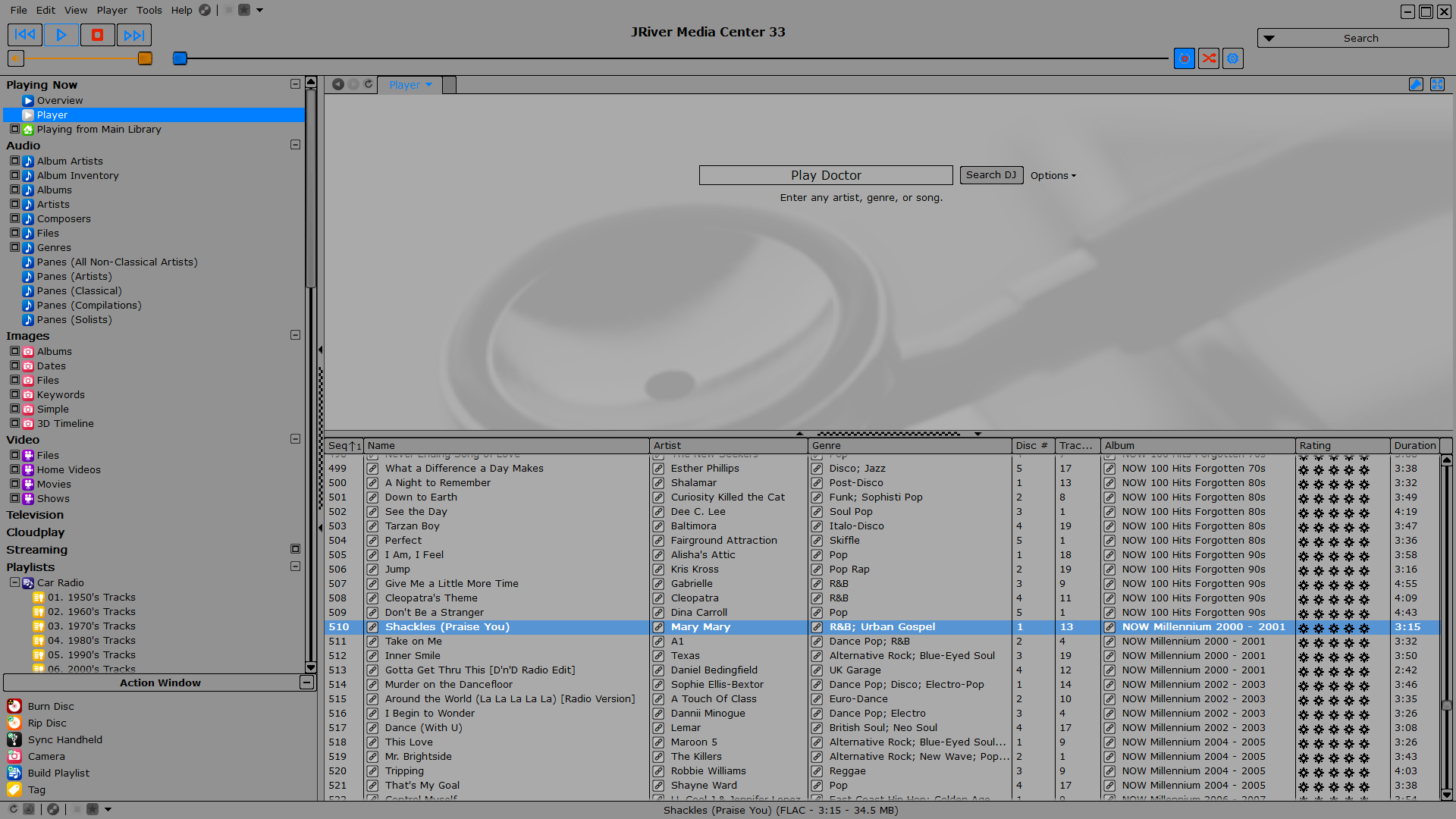Image resolution: width=1456 pixels, height=819 pixels.
Task: Open the dropdown arrow beside the star icon
Action: (259, 11)
